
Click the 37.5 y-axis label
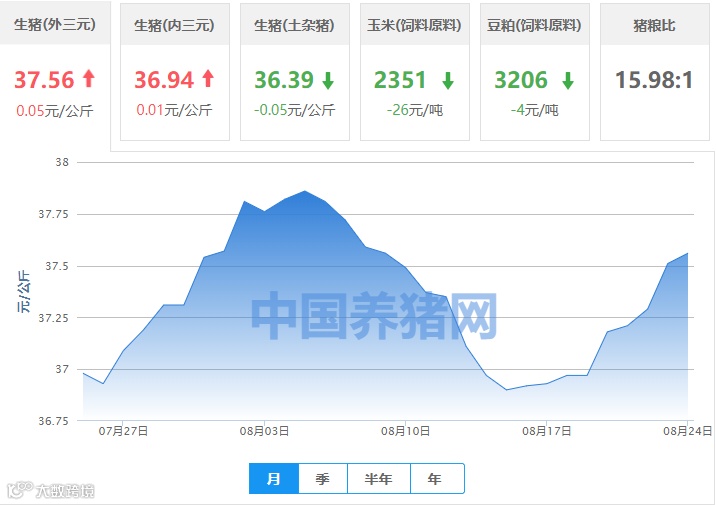(x=57, y=266)
